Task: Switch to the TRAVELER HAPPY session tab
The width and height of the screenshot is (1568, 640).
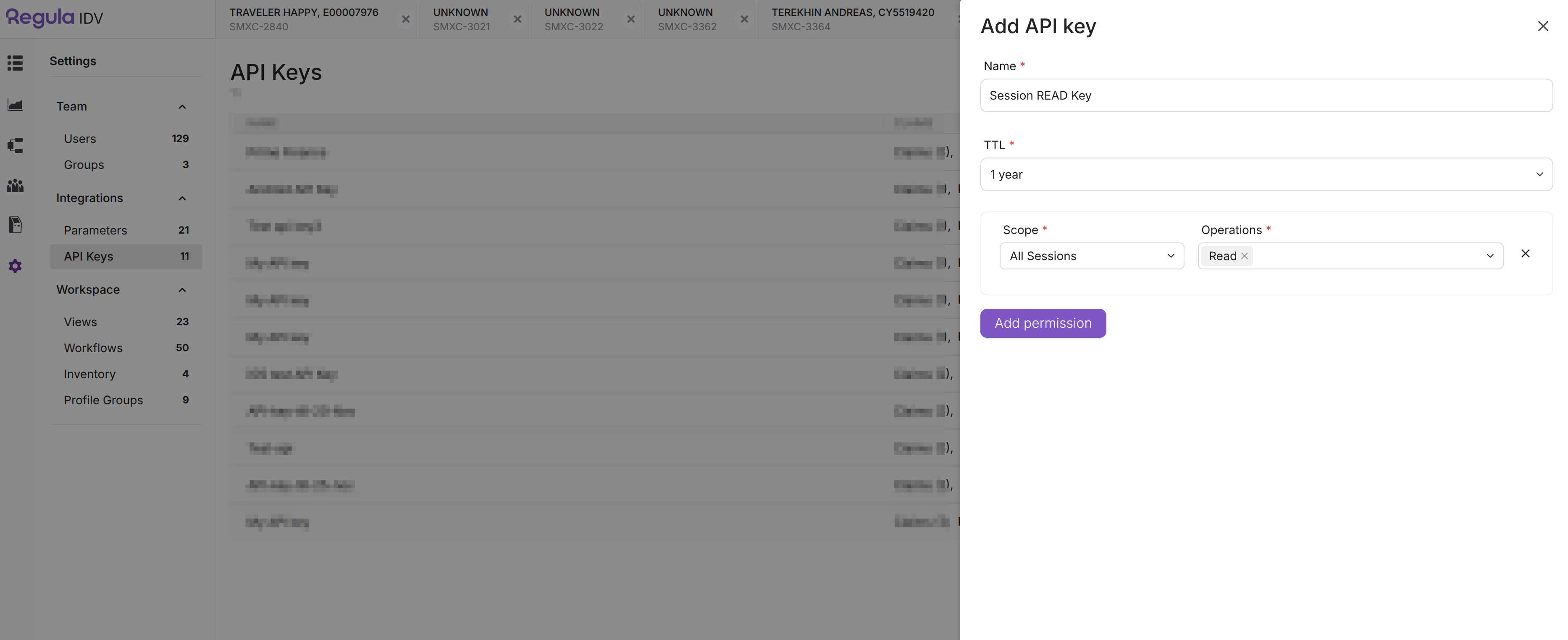Action: 305,19
